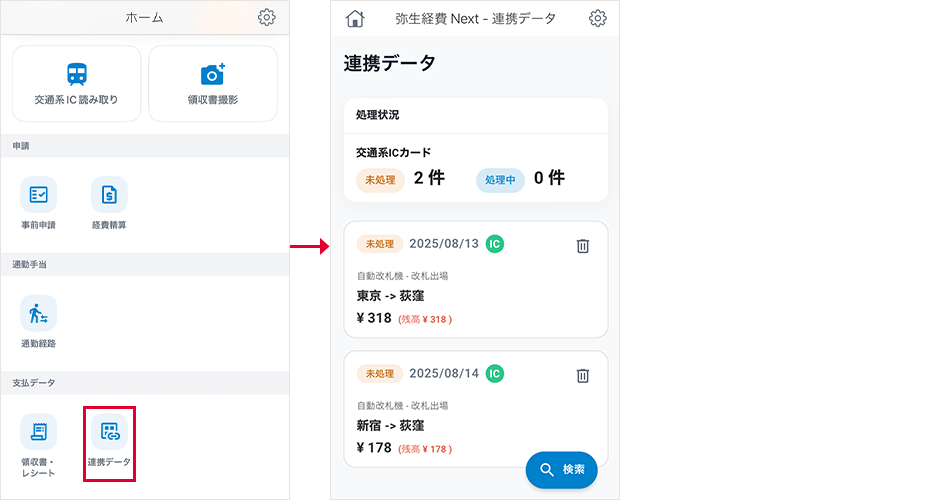Filter by 処理中 status badge
This screenshot has height=500, width=950.
click(500, 179)
